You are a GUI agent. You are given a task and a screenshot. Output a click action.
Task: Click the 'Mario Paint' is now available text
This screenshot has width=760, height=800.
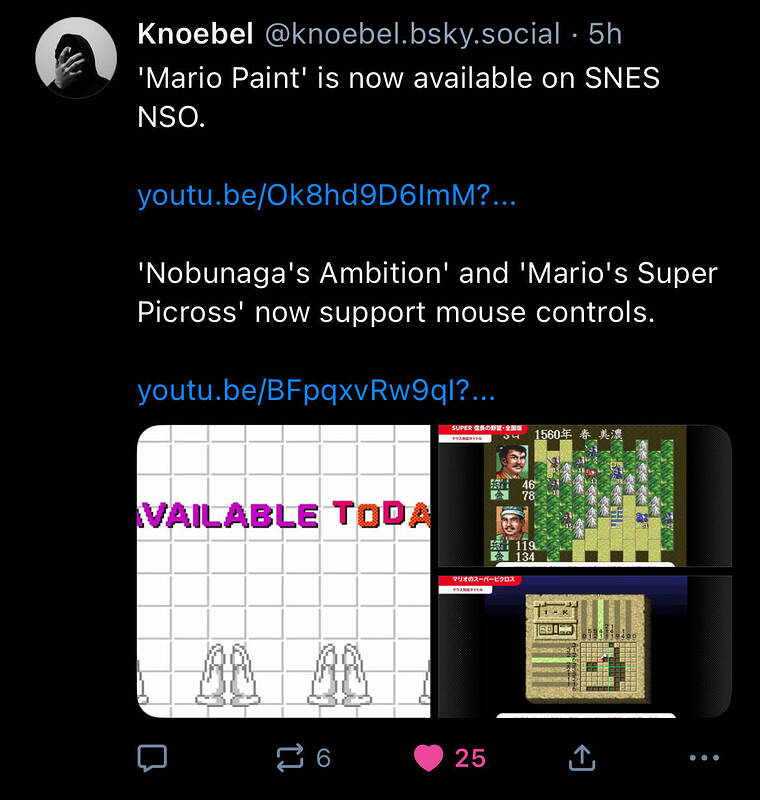[x=398, y=79]
